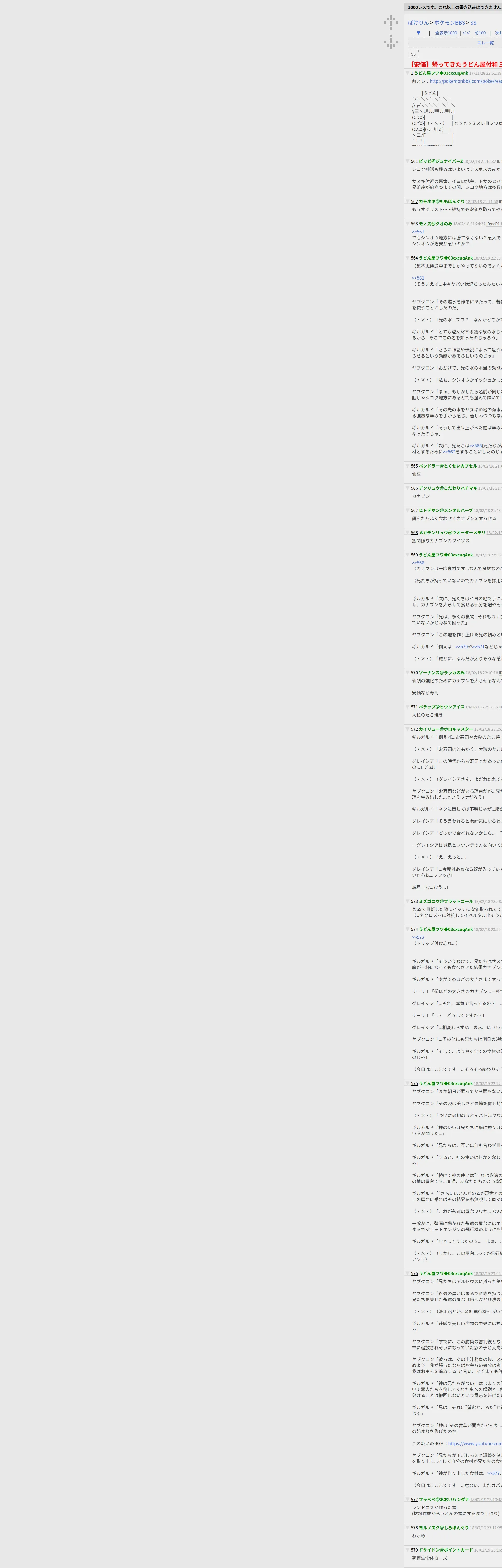502x1568 pixels.
Task: Expand the triangle menu on post 565
Action: (x=408, y=466)
